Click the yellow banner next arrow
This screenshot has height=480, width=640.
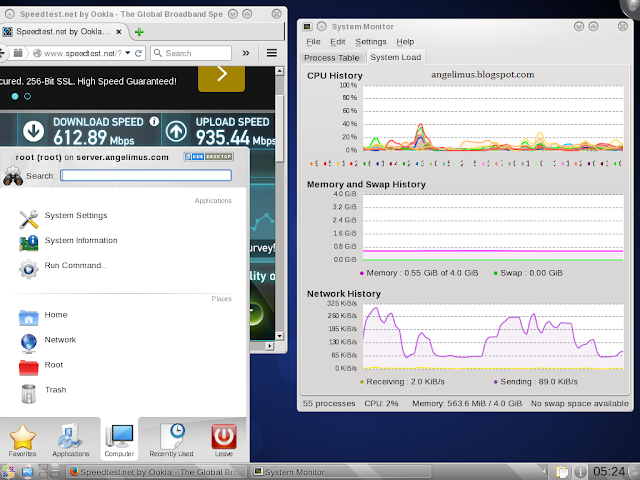click(222, 76)
